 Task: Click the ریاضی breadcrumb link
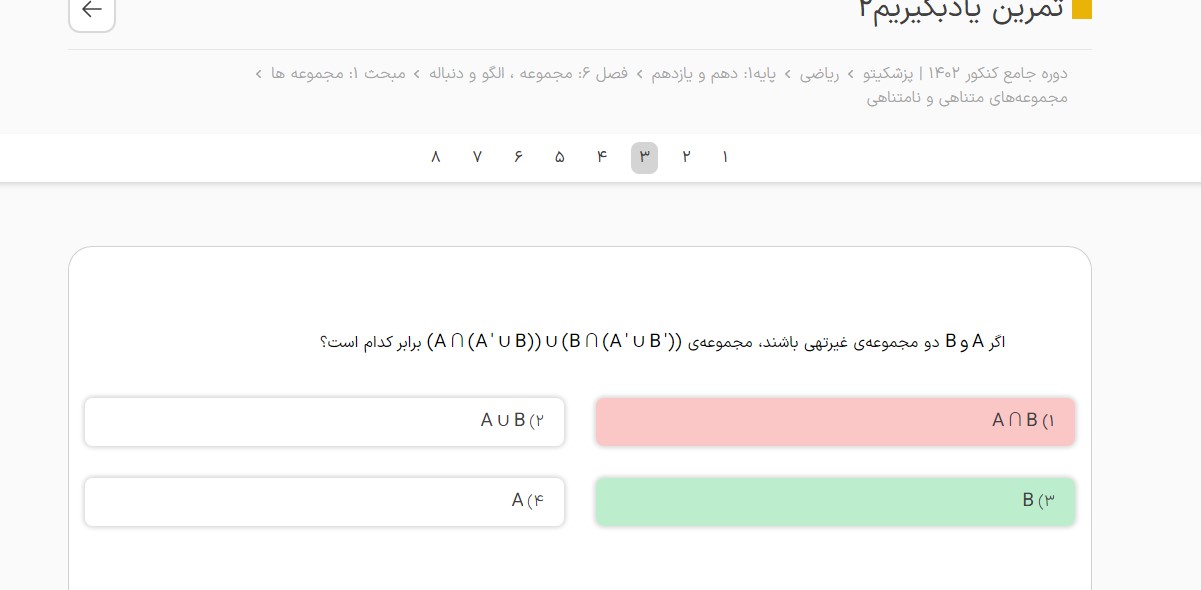pos(819,74)
